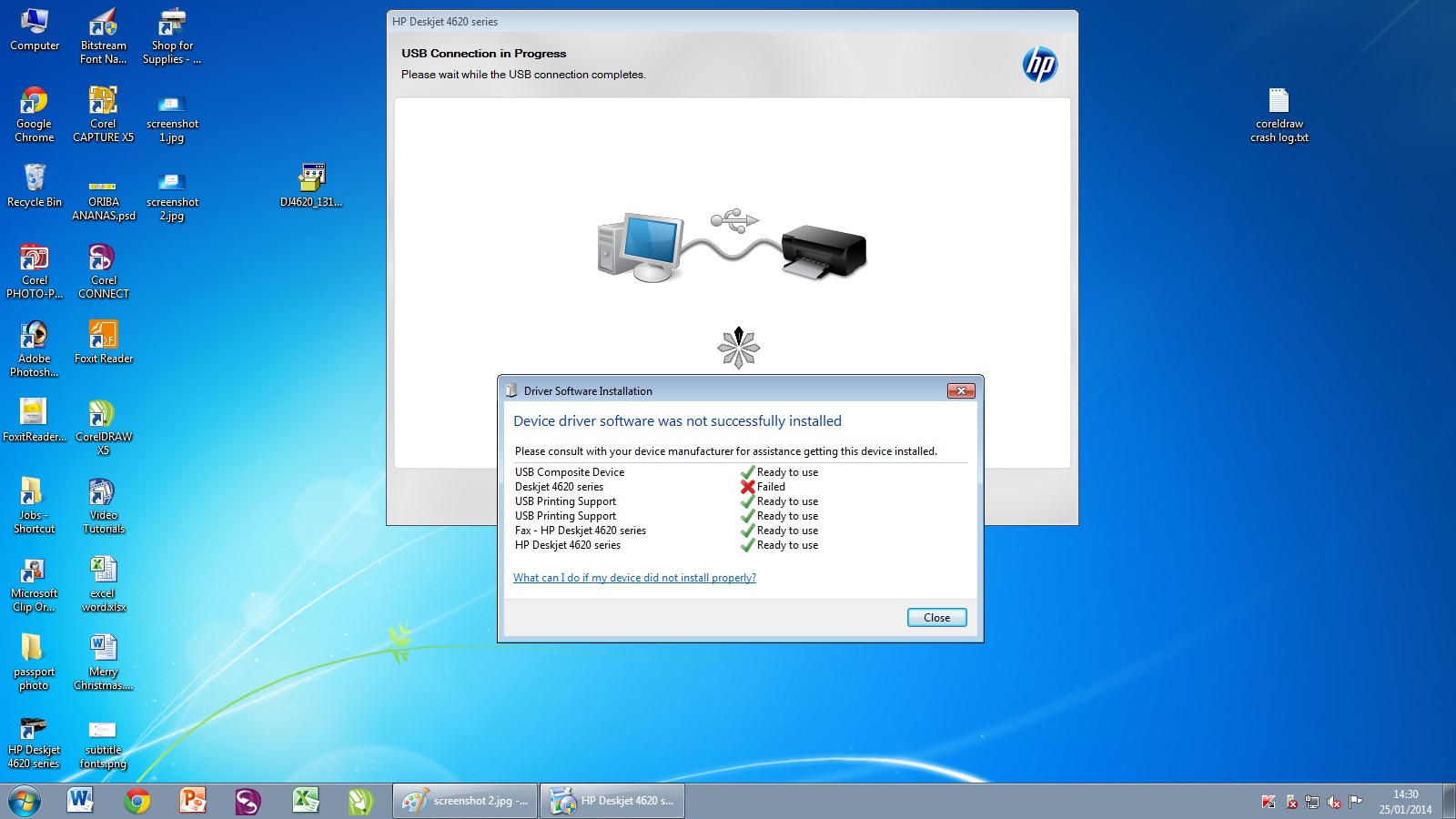1456x819 pixels.
Task: Select Corel CAPTURE X5 desktop shortcut
Action: pos(103,115)
